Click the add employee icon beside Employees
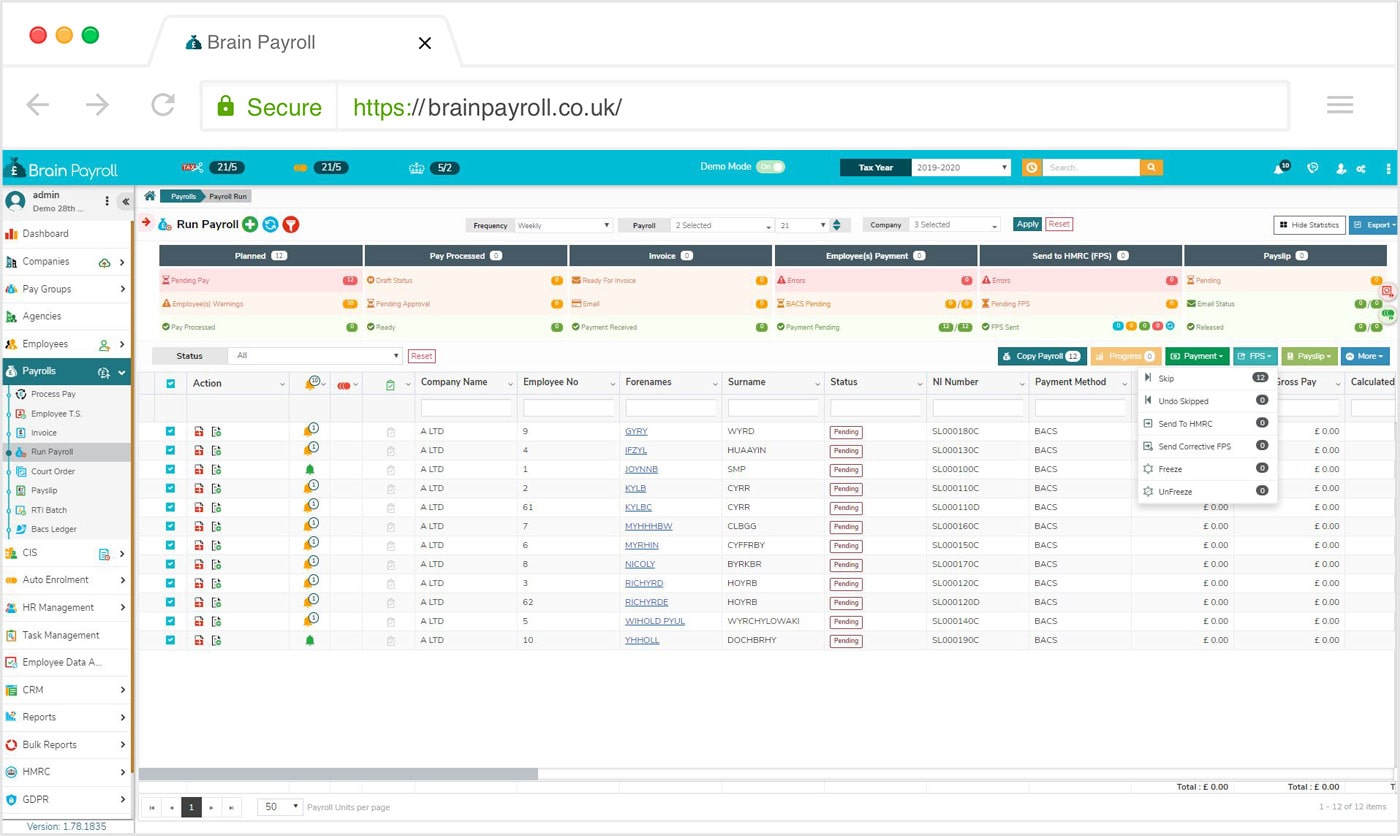The height and width of the screenshot is (836, 1400). 104,345
